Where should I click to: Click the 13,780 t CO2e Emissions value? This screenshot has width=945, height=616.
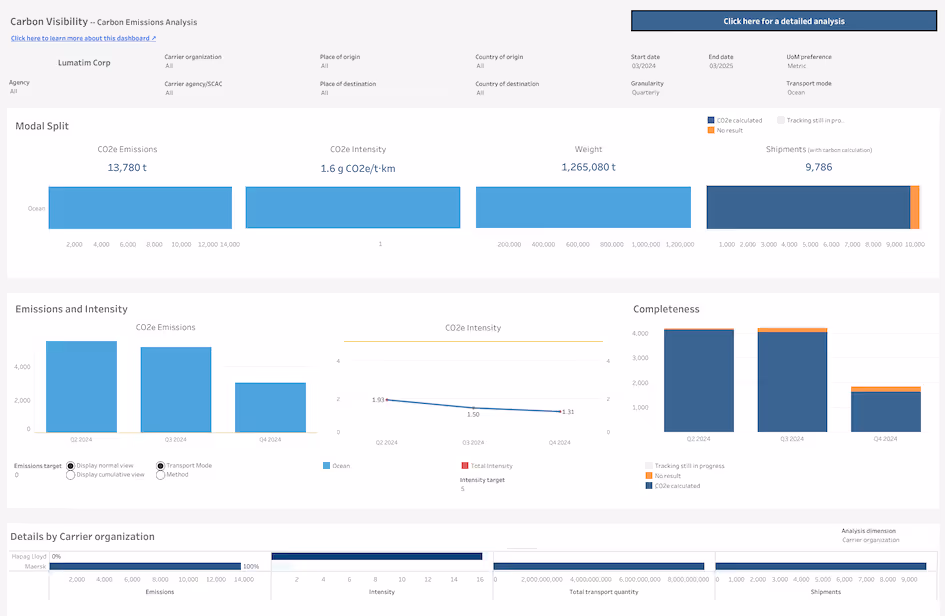(x=127, y=168)
